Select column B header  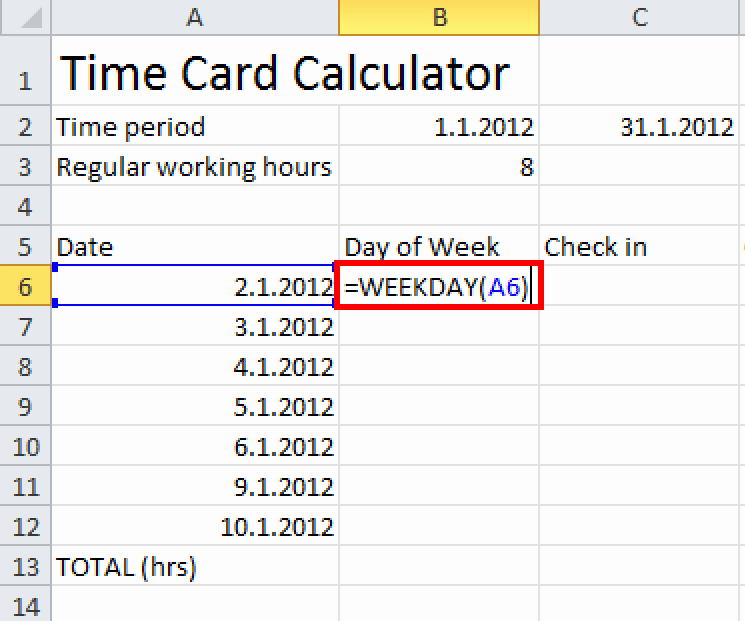click(x=439, y=15)
